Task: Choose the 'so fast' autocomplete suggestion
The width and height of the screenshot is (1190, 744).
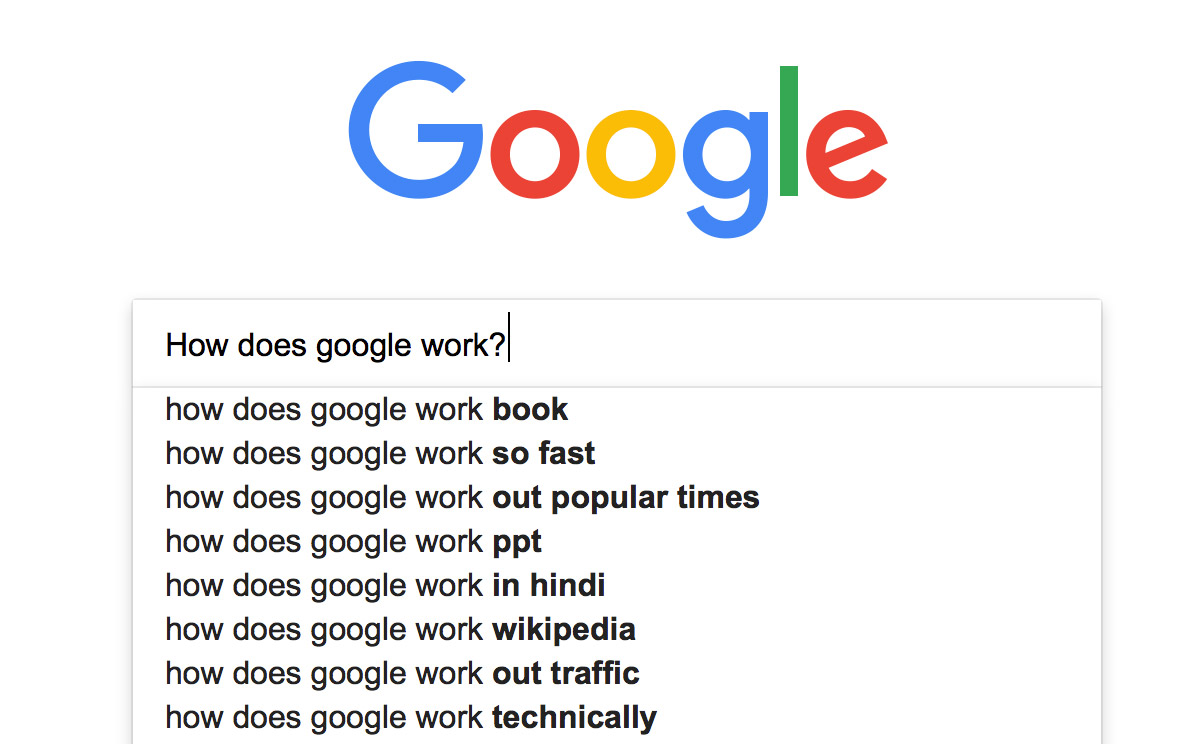Action: click(x=380, y=454)
